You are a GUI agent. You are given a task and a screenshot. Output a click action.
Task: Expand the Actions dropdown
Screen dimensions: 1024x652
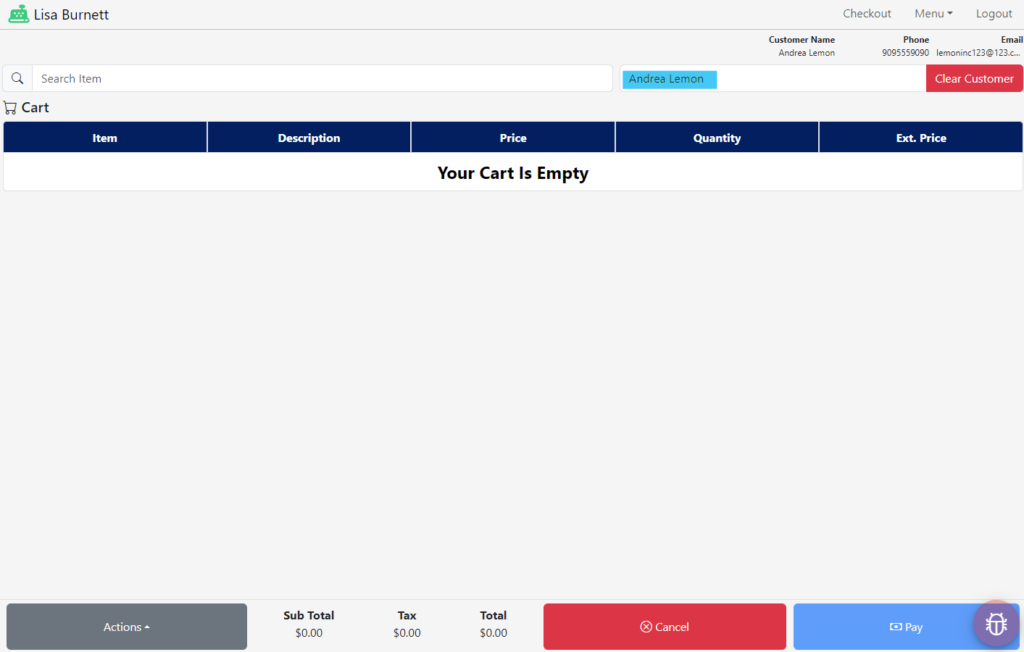[x=126, y=626]
